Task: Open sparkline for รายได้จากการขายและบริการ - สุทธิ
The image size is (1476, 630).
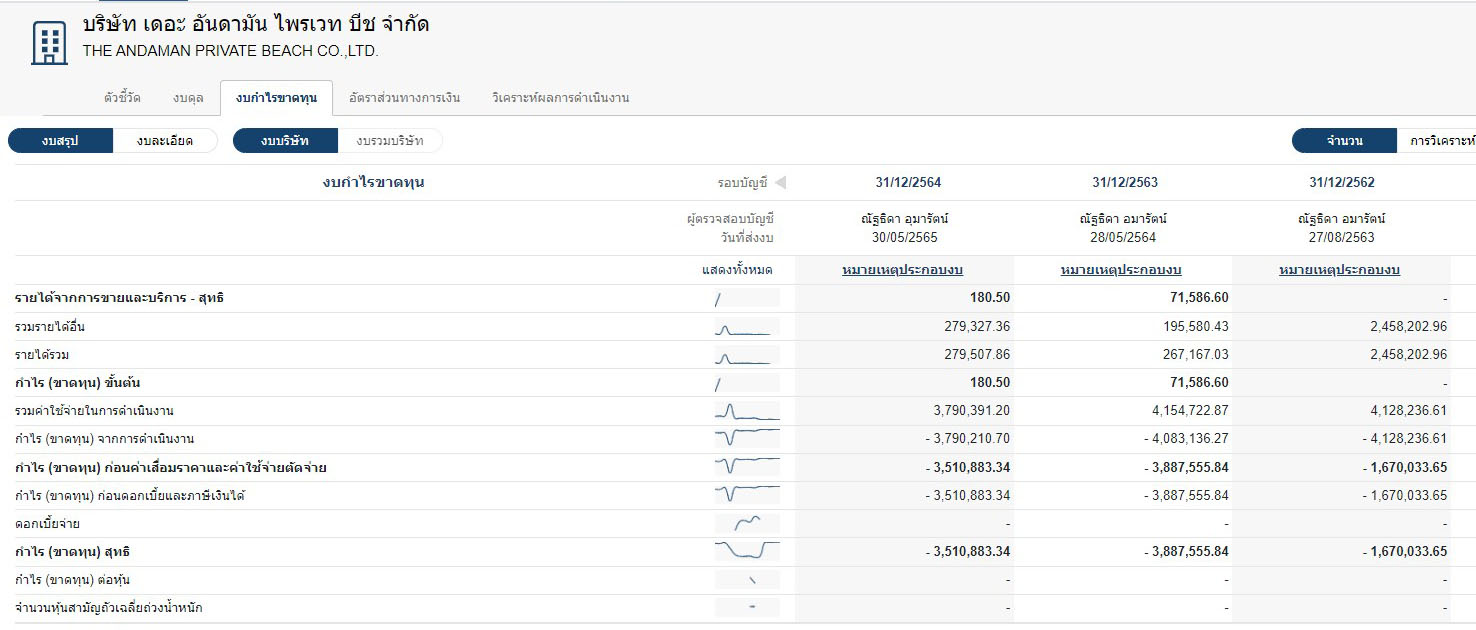Action: 747,298
